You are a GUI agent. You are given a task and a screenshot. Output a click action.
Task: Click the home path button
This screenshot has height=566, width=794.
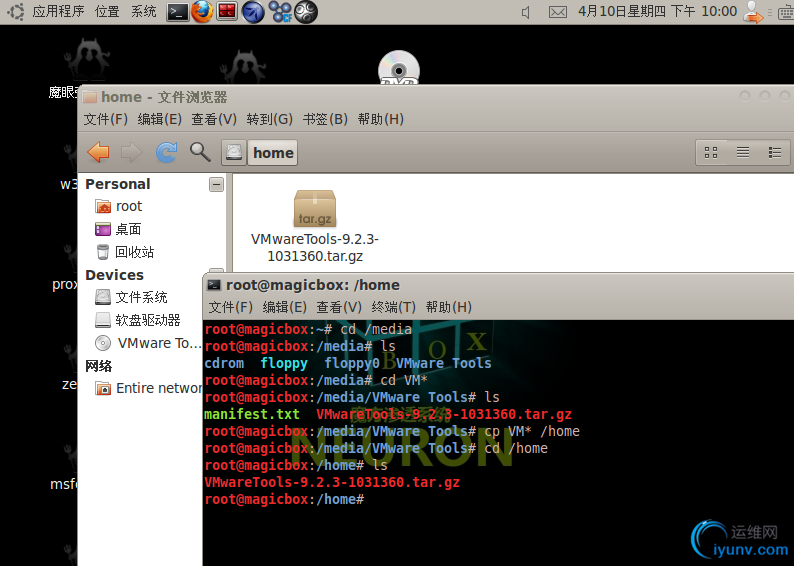pos(273,152)
